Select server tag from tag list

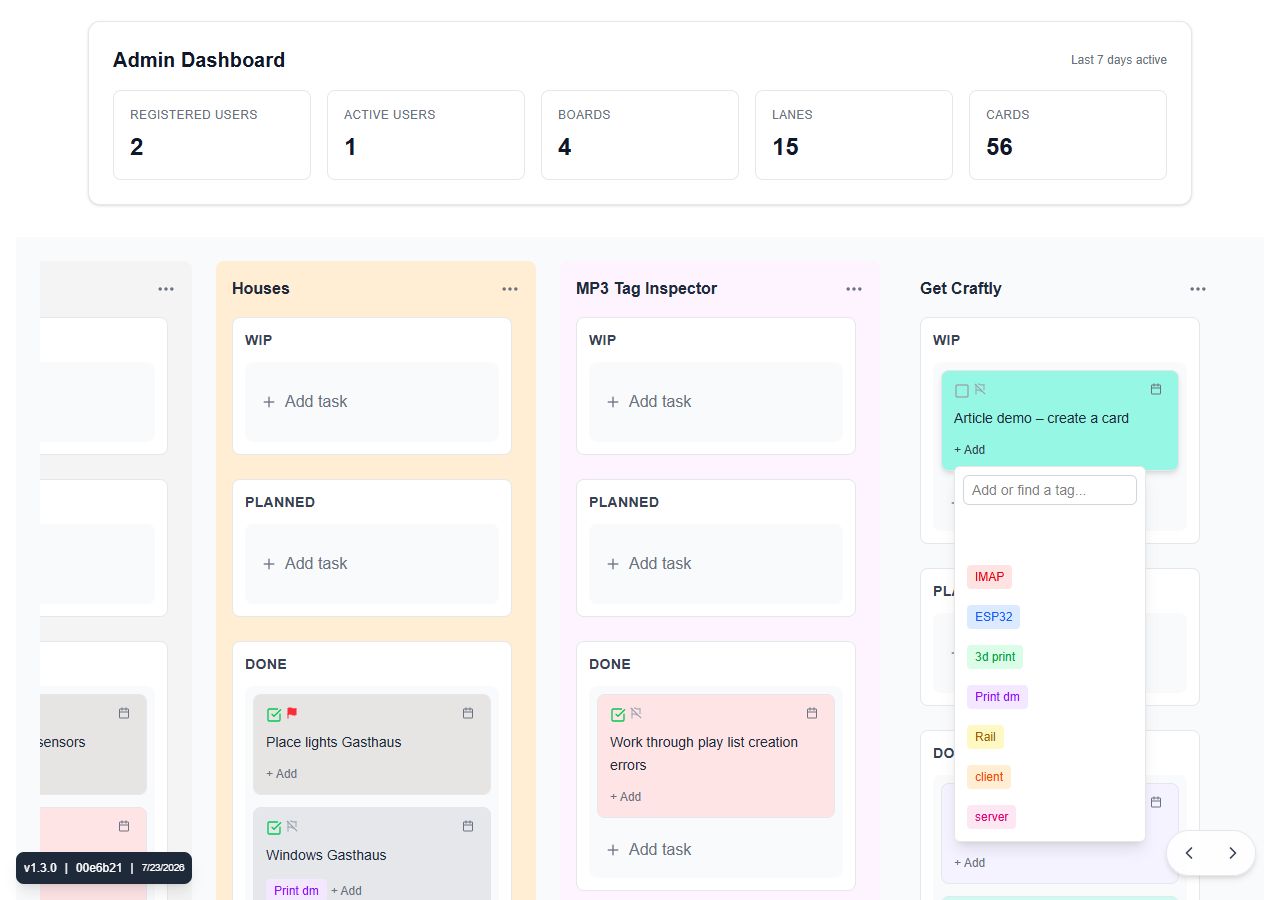point(991,817)
